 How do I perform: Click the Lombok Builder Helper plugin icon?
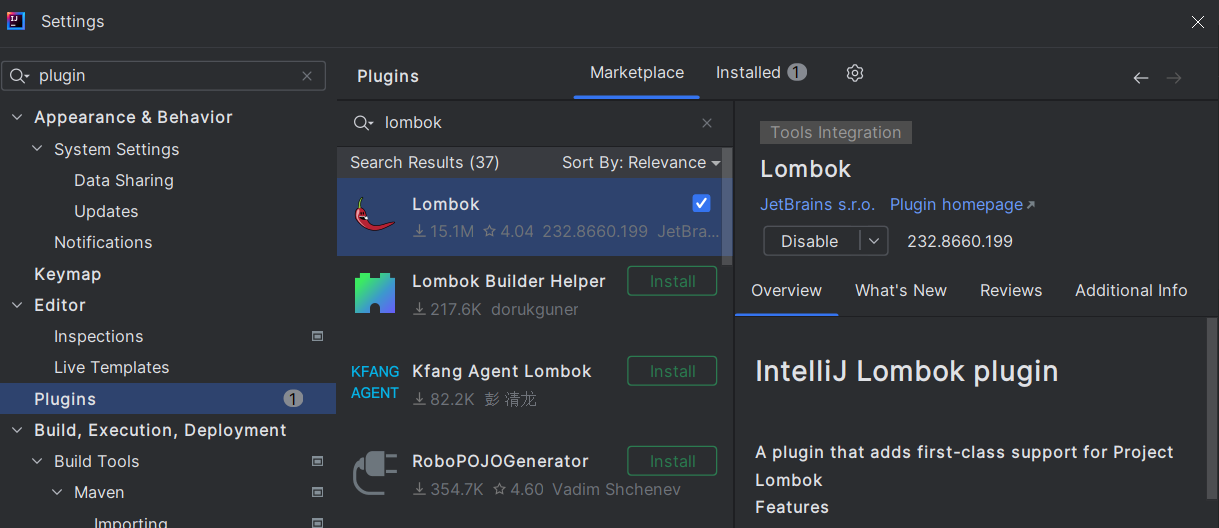coord(375,294)
